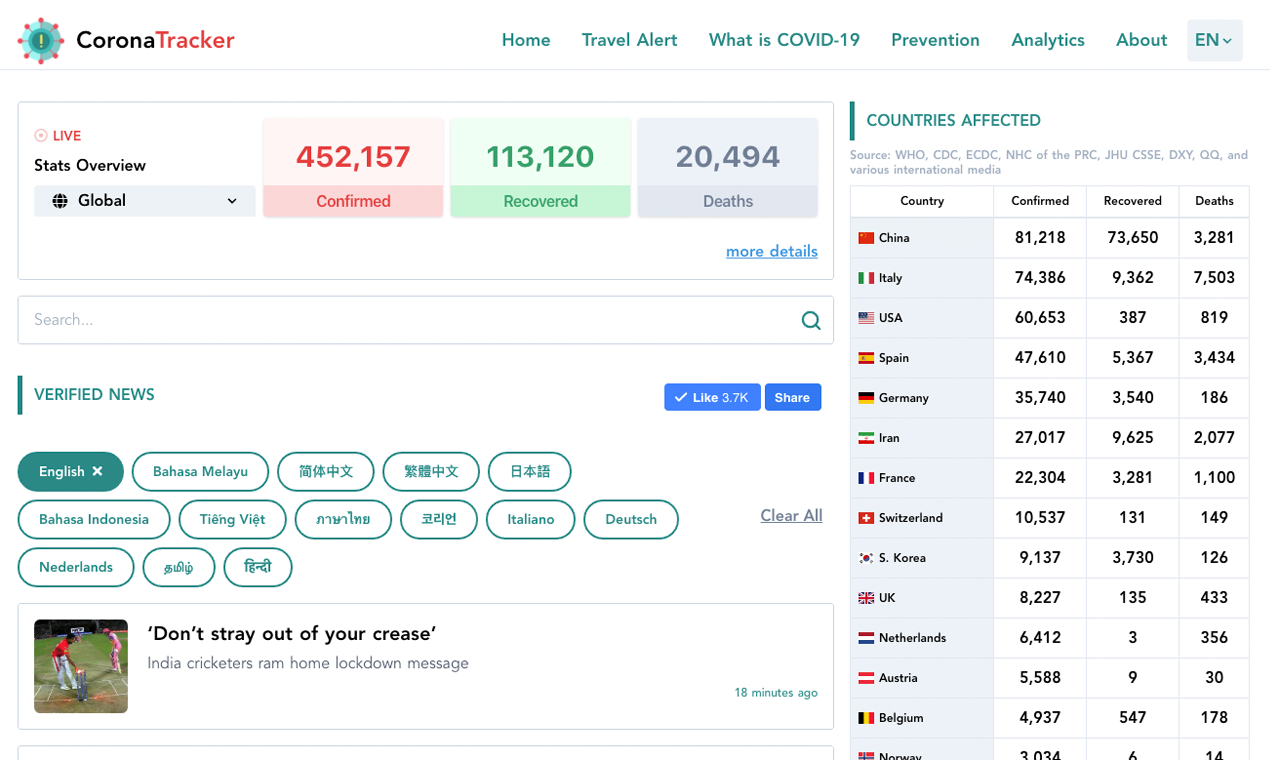
Task: Click the Country column header
Action: [922, 201]
